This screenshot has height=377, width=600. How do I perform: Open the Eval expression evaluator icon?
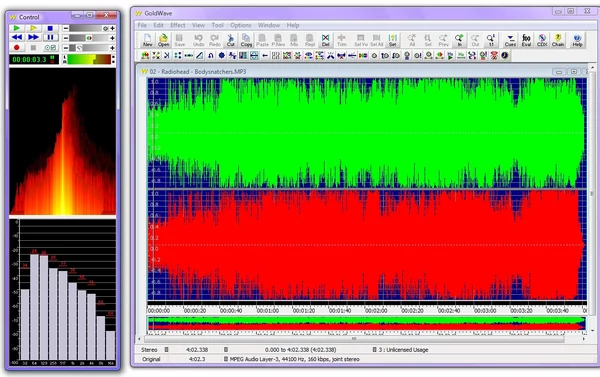526,40
